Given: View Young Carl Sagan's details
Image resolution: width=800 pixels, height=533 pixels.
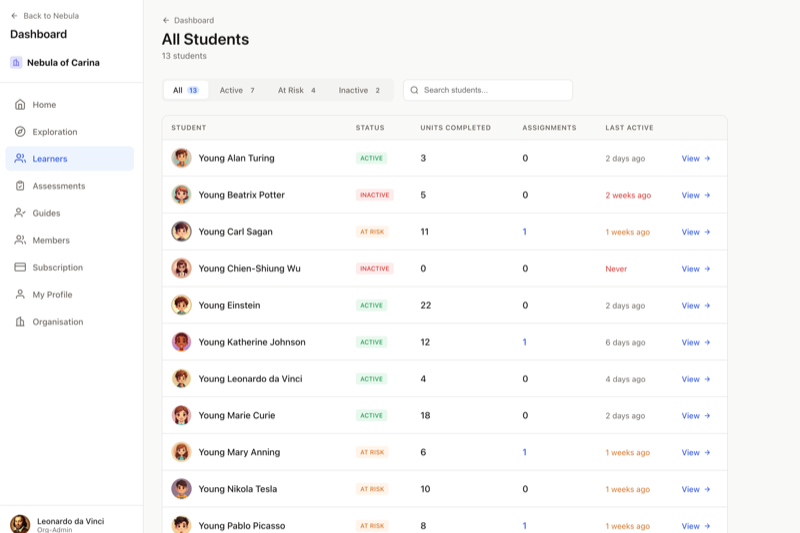Looking at the screenshot, I should point(696,232).
